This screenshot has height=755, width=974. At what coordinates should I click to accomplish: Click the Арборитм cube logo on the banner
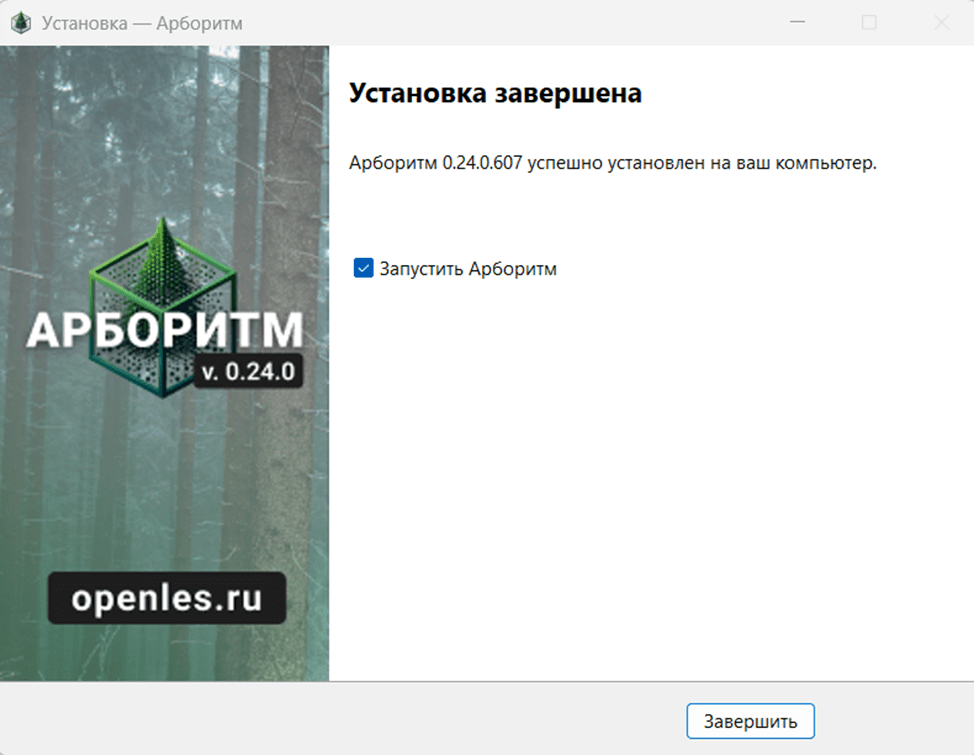point(163,306)
